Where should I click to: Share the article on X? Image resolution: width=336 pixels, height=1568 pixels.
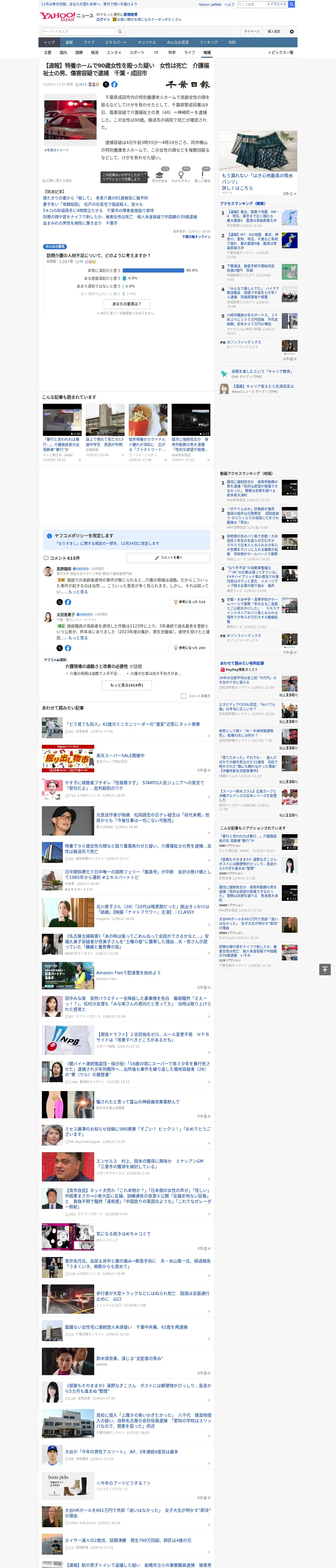click(x=105, y=85)
